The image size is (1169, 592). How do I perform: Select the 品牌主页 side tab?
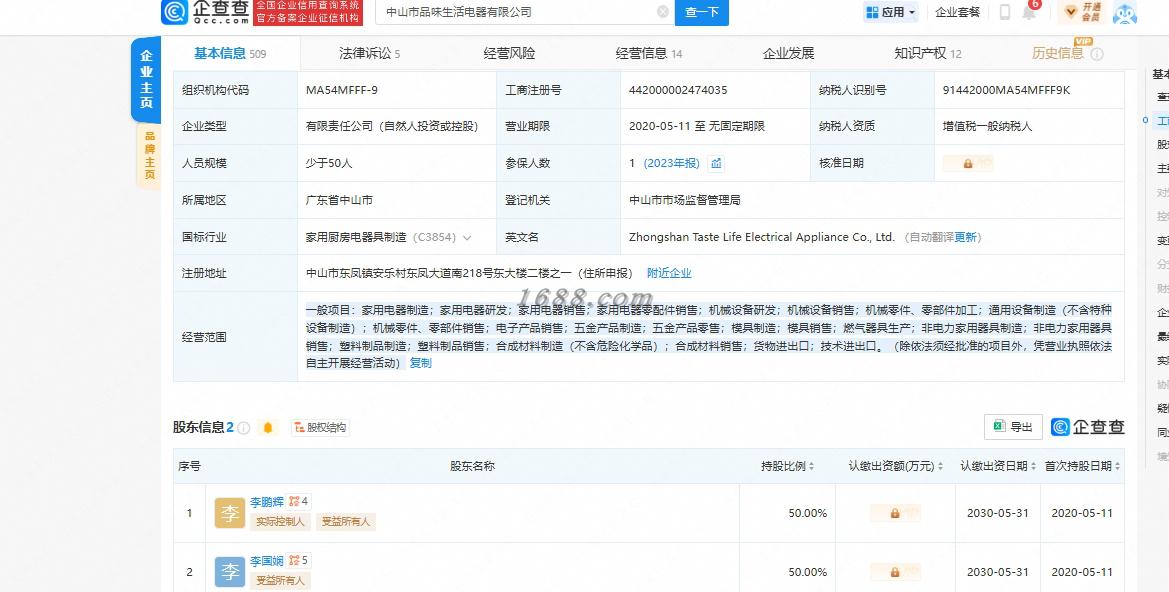(149, 155)
